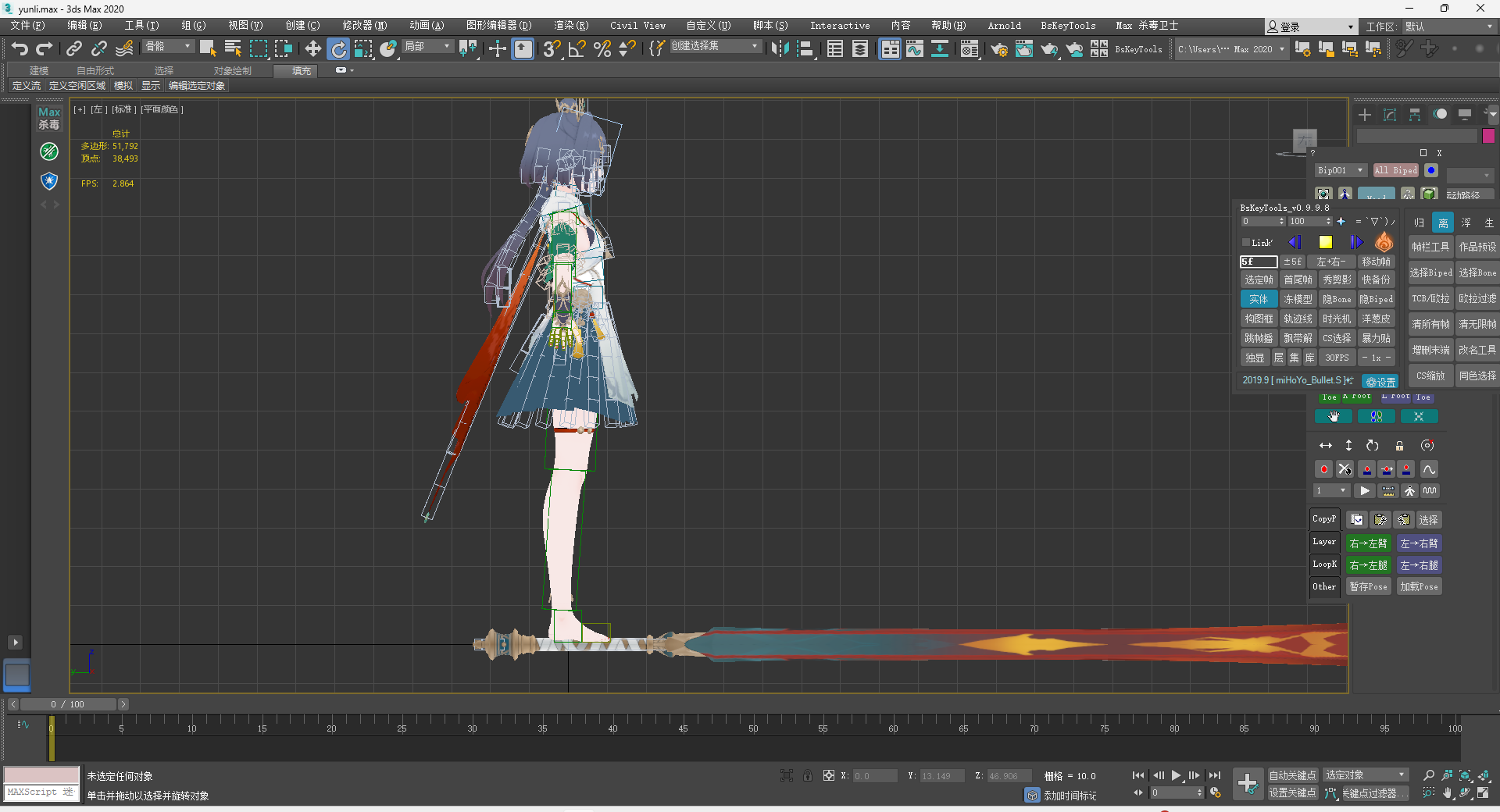Select the Move tool (four-arrow cross)
The height and width of the screenshot is (812, 1500).
pyautogui.click(x=312, y=49)
